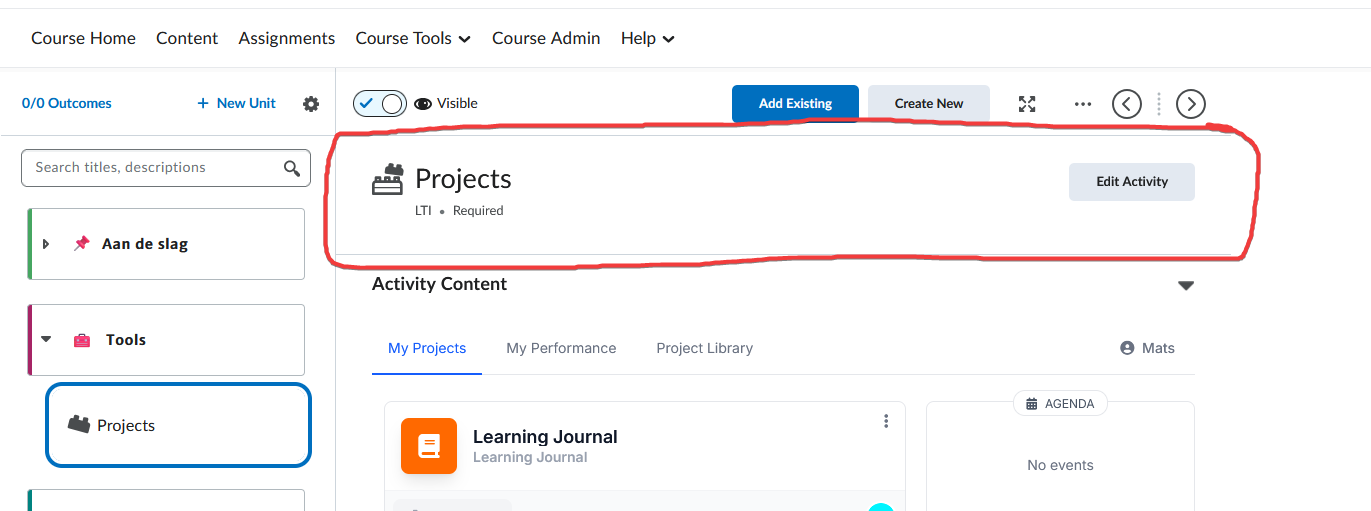1371x511 pixels.
Task: Go to next activity arrow
Action: 1191,104
